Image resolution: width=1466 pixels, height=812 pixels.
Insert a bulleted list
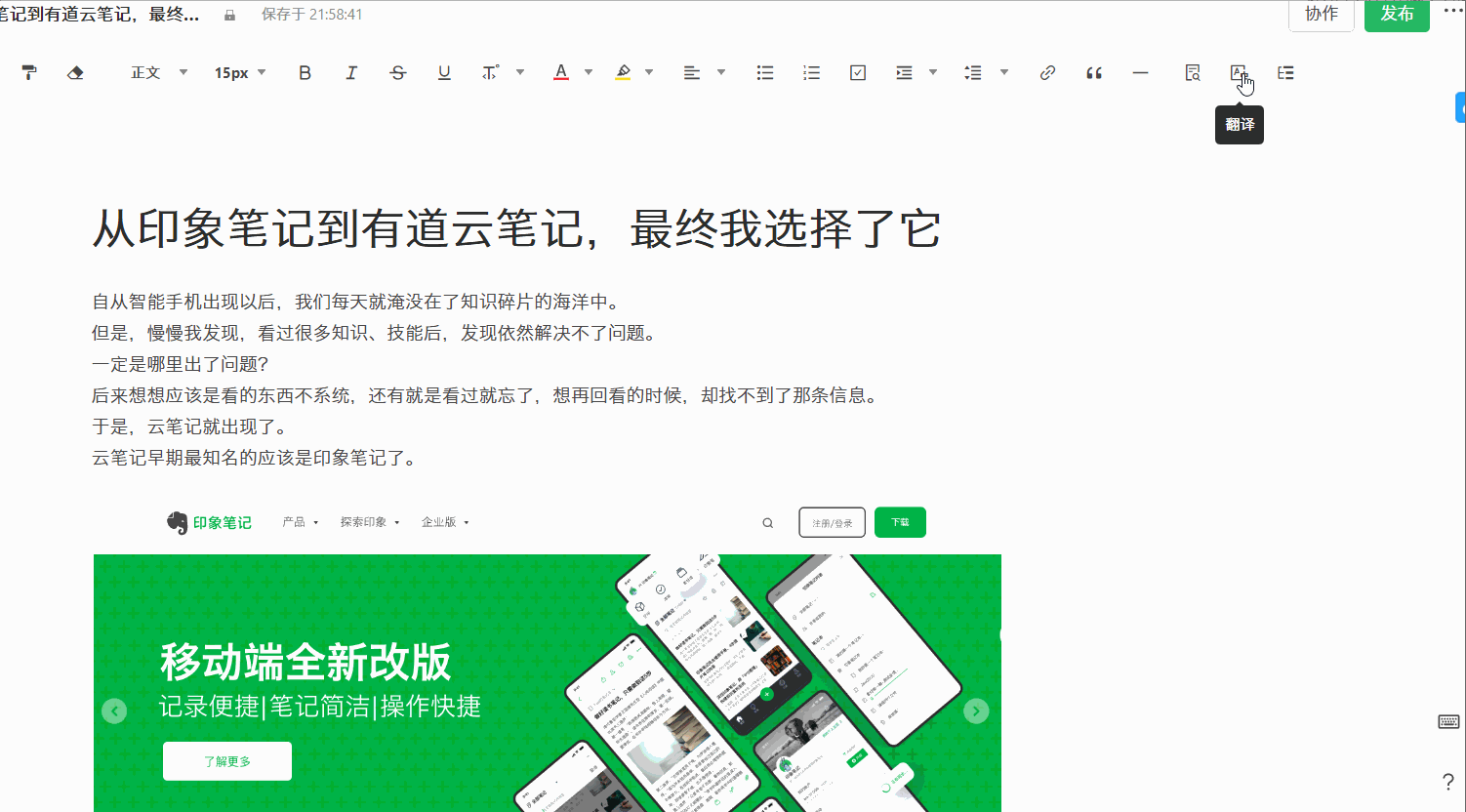[765, 72]
